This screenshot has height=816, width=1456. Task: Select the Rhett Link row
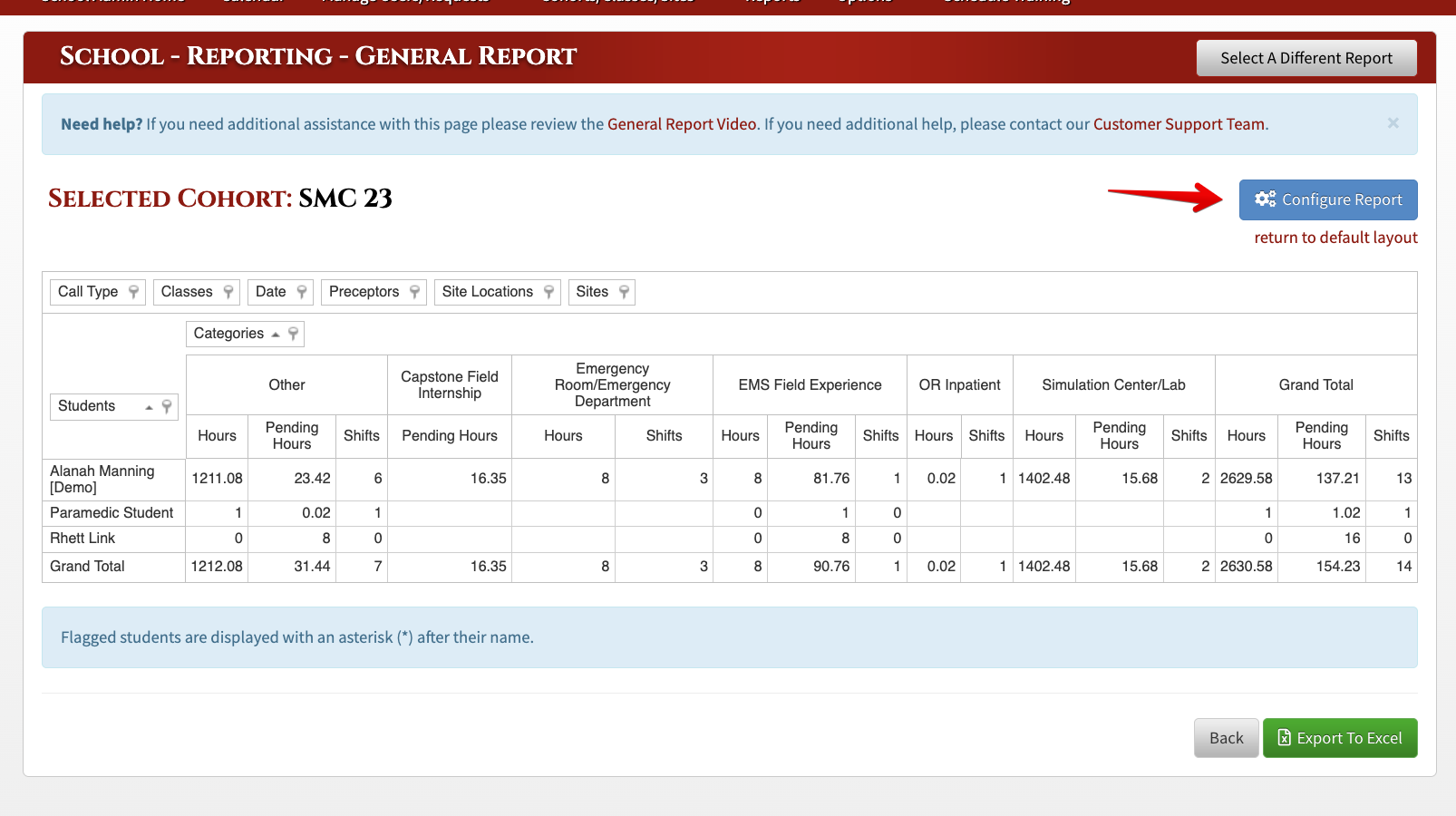[113, 539]
